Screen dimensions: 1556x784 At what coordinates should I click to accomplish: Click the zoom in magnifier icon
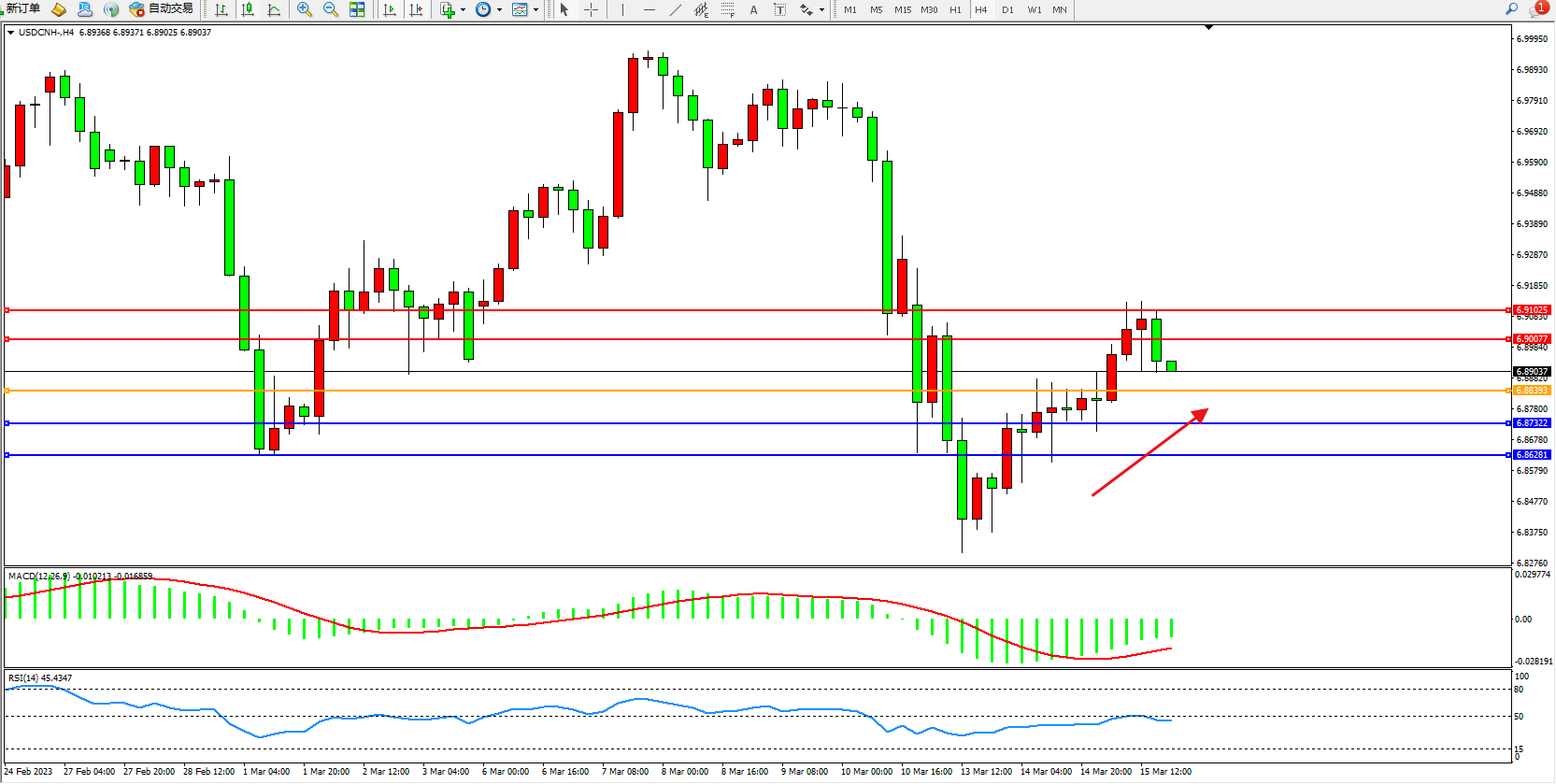tap(305, 9)
